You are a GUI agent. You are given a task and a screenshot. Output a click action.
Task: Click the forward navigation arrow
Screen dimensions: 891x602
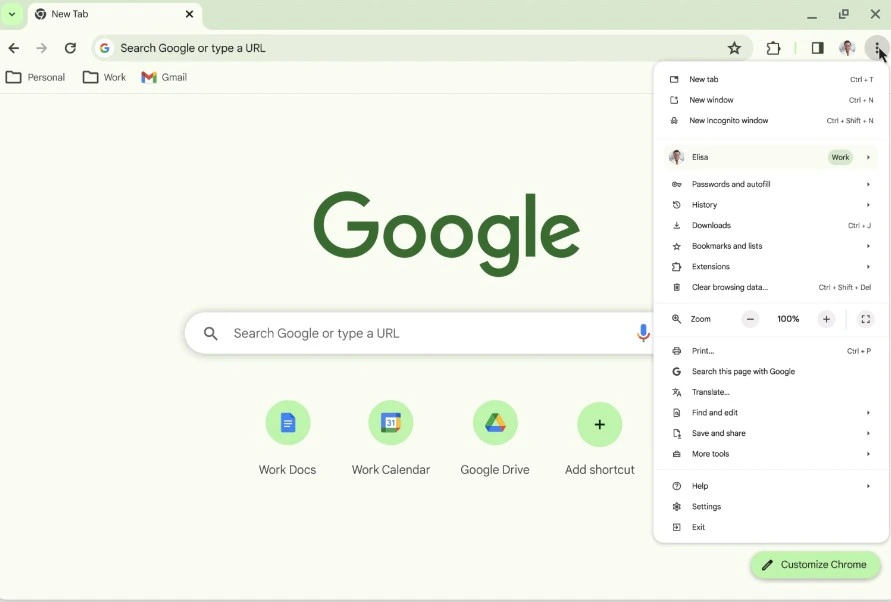point(41,48)
